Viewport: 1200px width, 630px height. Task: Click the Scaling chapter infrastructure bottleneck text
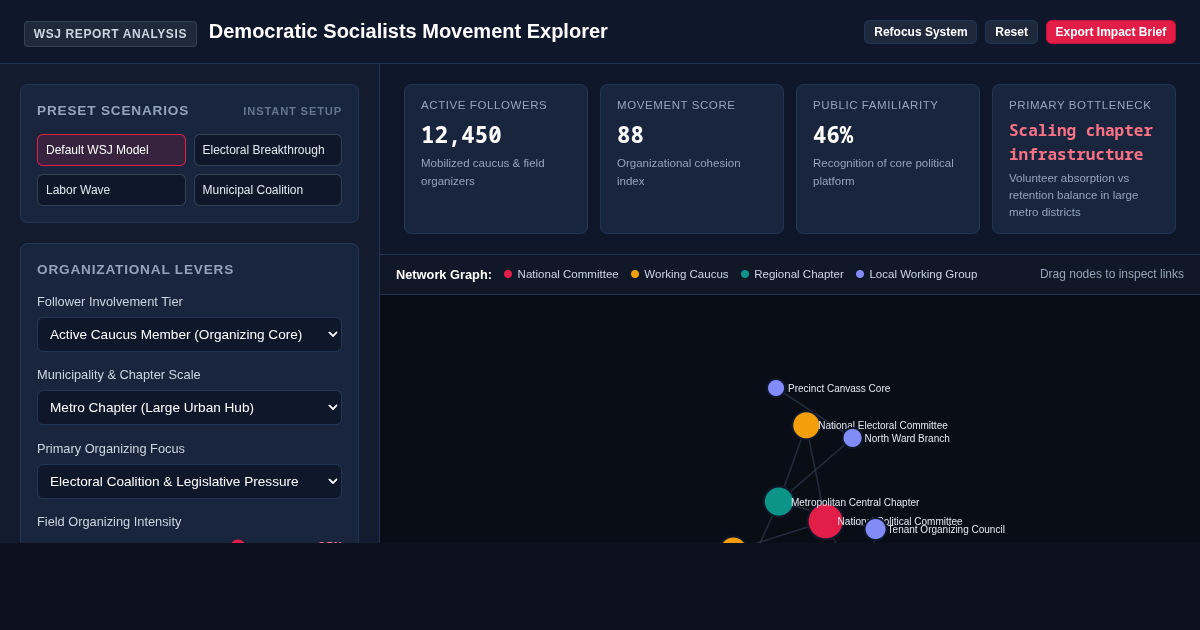pos(1081,142)
